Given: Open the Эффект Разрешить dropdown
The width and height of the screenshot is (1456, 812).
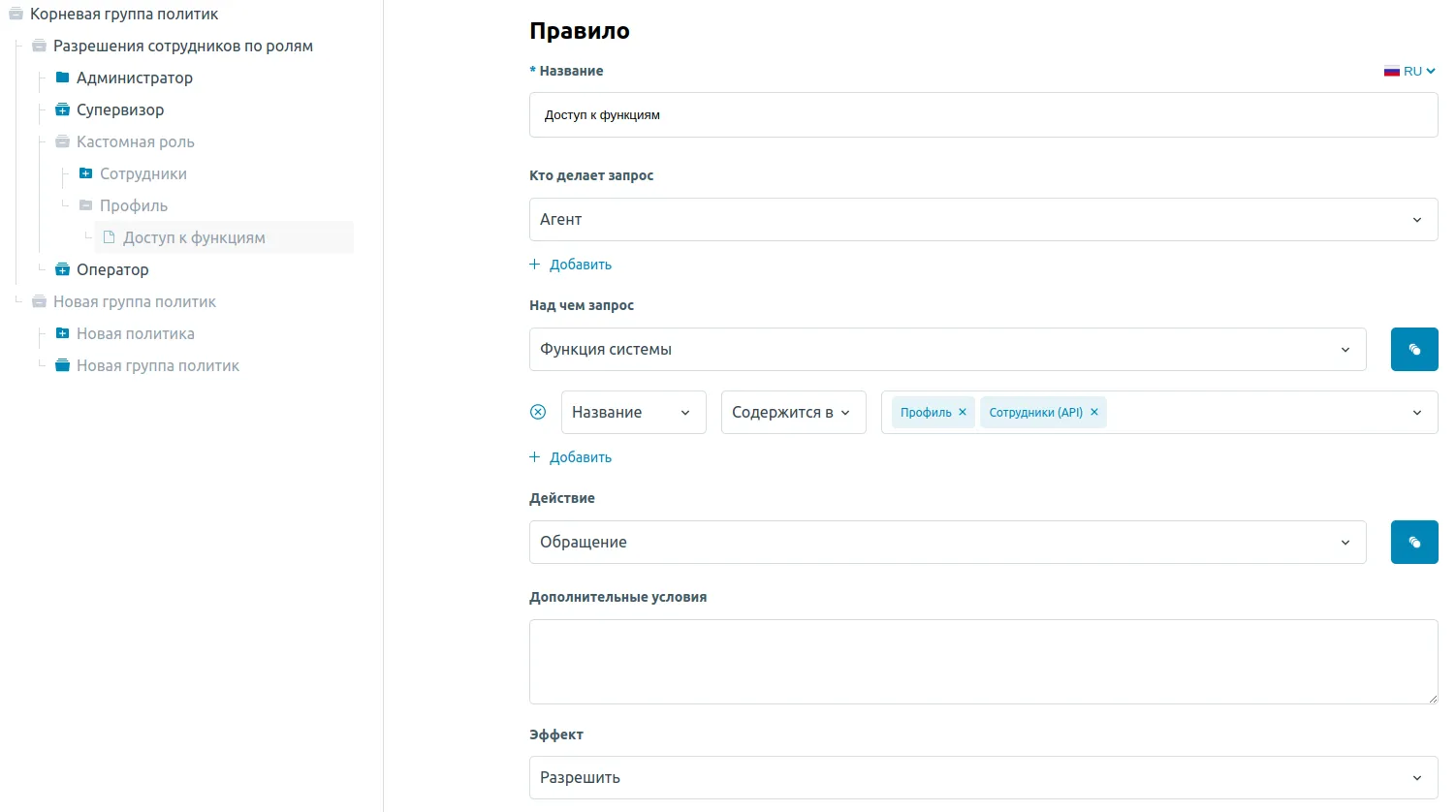Looking at the screenshot, I should (x=982, y=778).
